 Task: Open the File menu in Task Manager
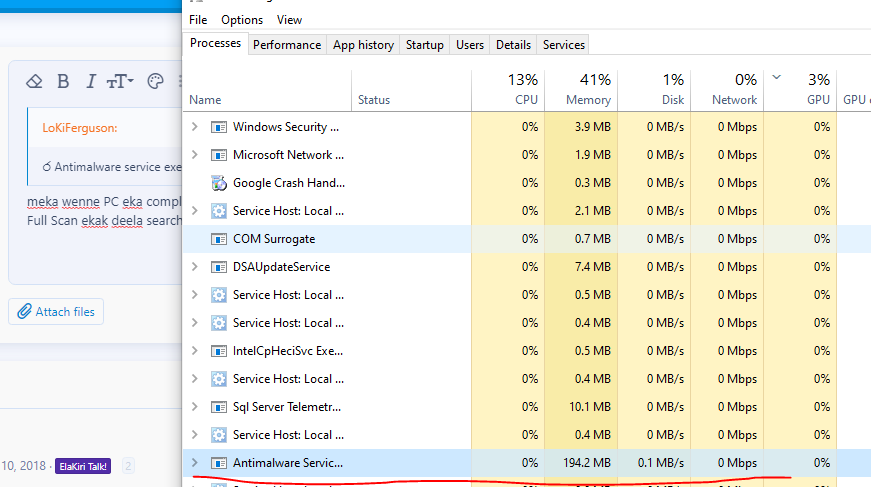(x=198, y=20)
